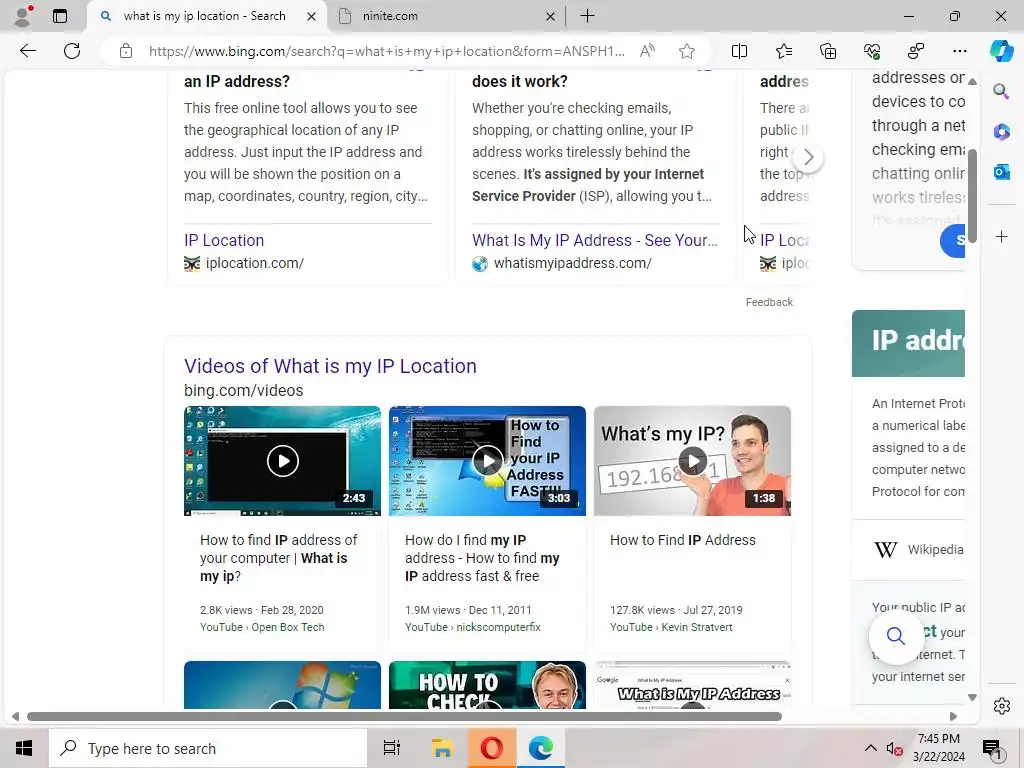This screenshot has height=768, width=1024.
Task: Open Task View on the taskbar
Action: pyautogui.click(x=391, y=748)
